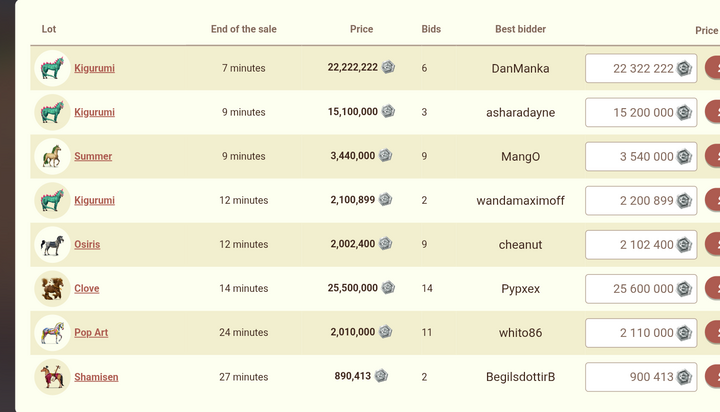Click Kigurumi horse icon in DanManka's row
Screen dimensions: 720x412
click(x=51, y=68)
